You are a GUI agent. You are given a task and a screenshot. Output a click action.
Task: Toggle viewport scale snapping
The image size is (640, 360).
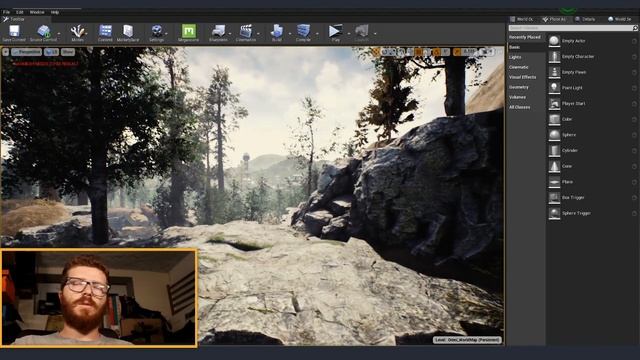tap(457, 52)
